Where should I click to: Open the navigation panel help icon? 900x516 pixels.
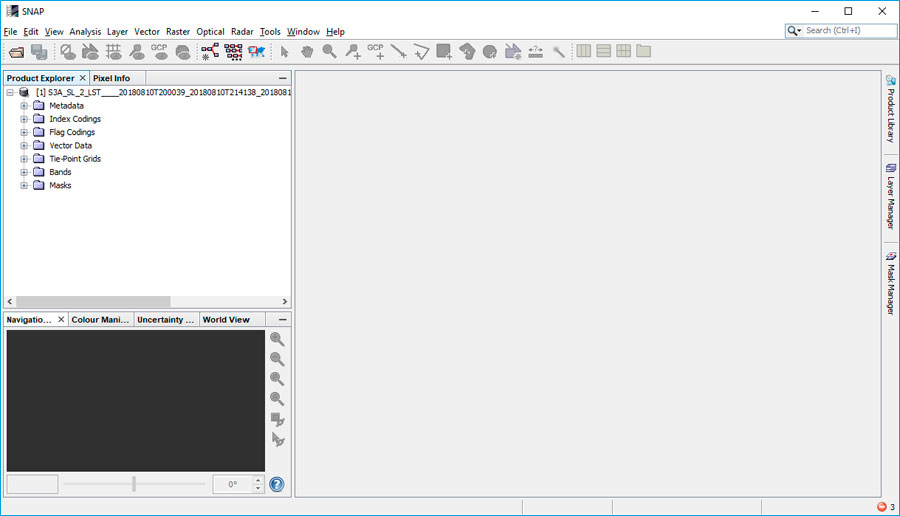pyautogui.click(x=277, y=484)
